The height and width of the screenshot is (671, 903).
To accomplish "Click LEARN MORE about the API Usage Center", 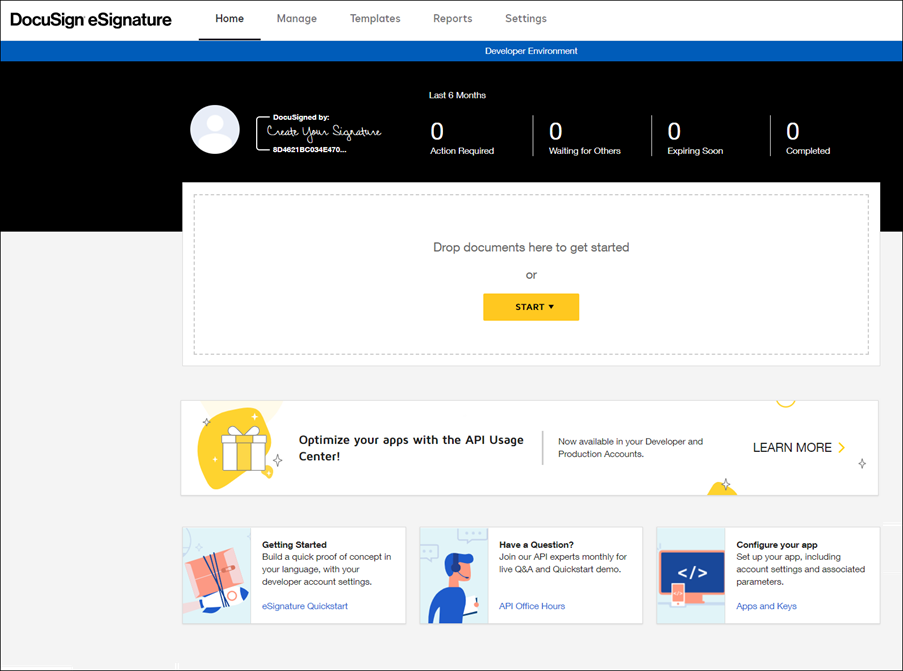I will click(791, 447).
